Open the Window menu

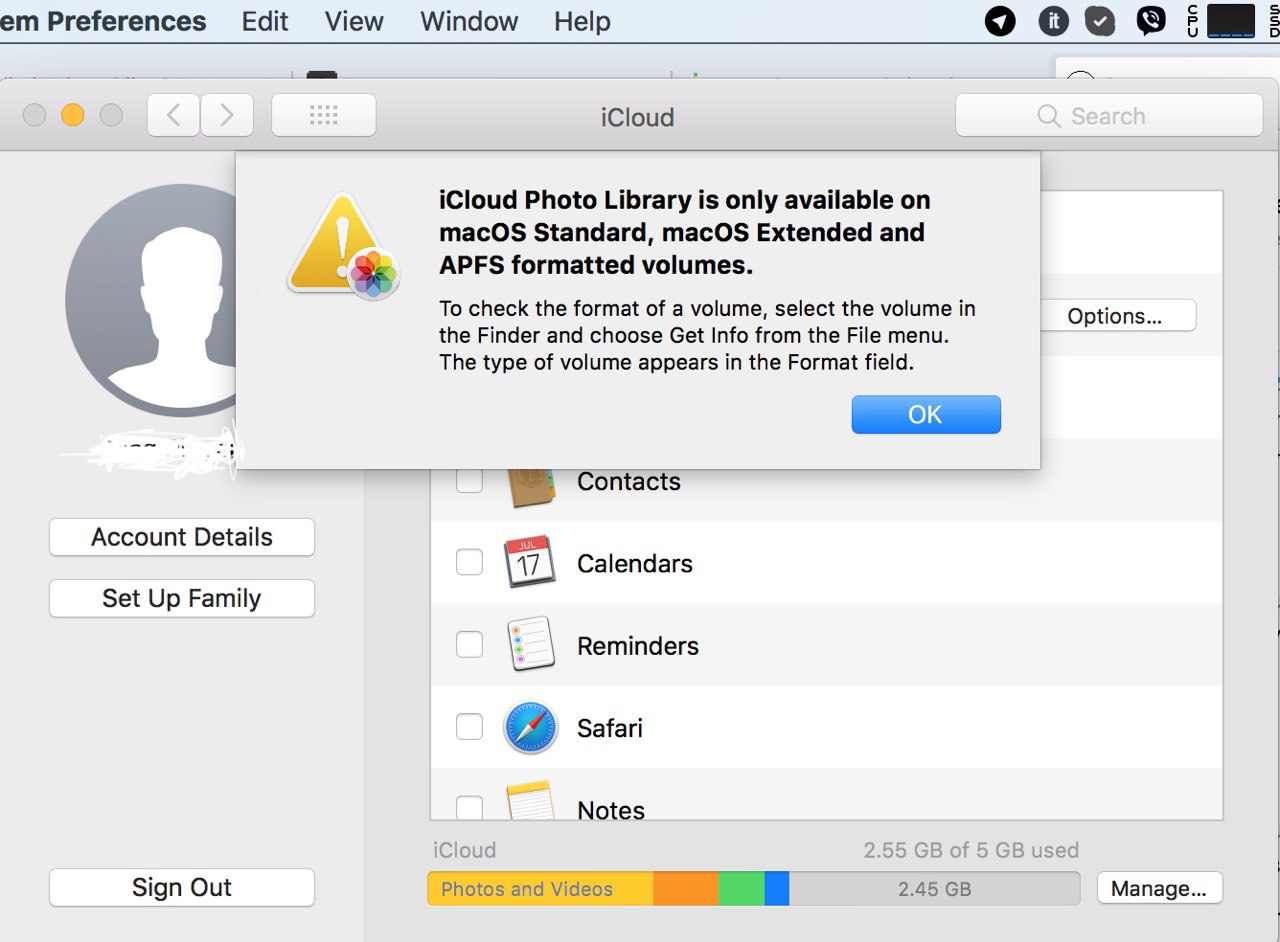(x=469, y=21)
